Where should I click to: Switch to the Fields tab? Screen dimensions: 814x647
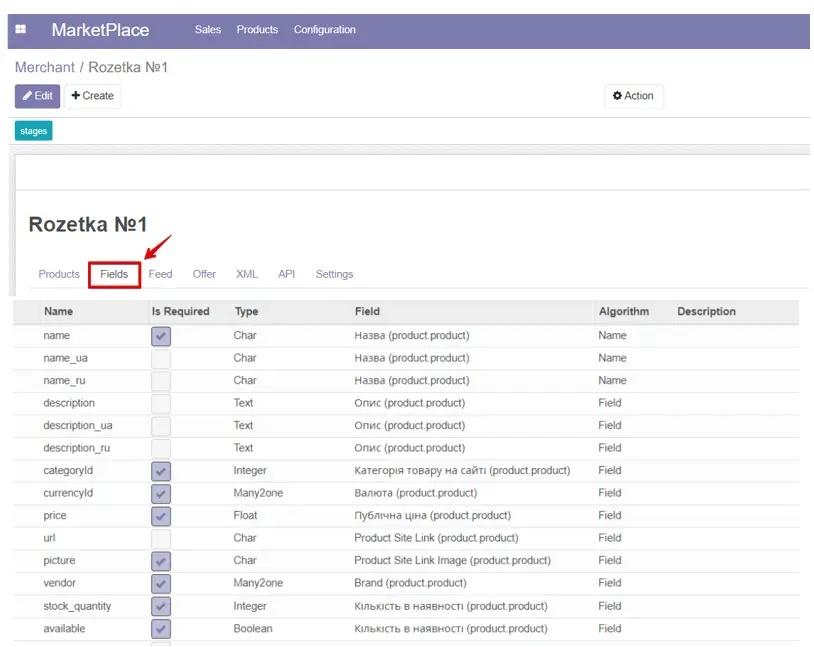tap(114, 274)
